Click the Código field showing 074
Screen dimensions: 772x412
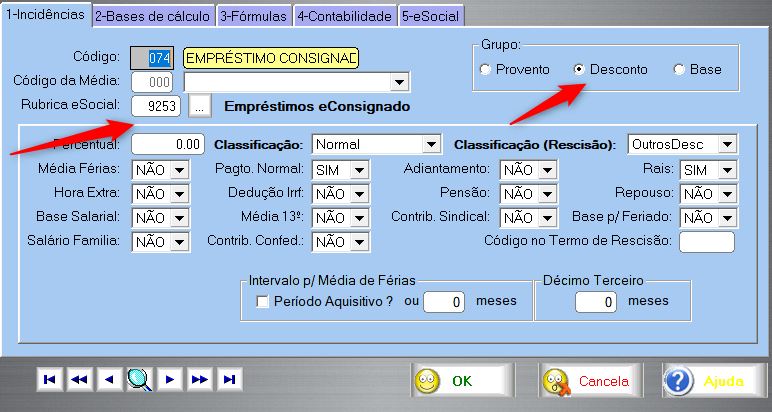pyautogui.click(x=152, y=58)
